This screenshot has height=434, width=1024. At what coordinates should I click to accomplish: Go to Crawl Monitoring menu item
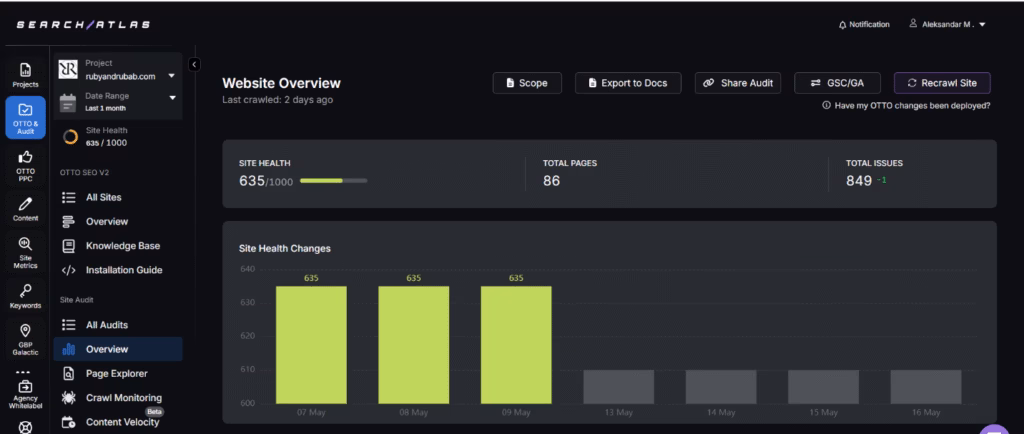[123, 398]
